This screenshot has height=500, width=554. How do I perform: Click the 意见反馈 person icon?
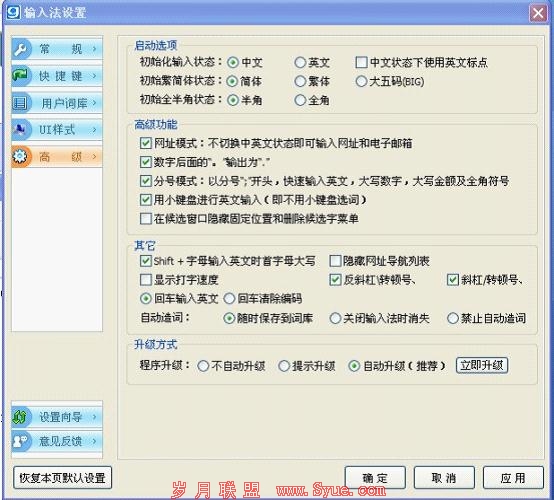(20, 441)
